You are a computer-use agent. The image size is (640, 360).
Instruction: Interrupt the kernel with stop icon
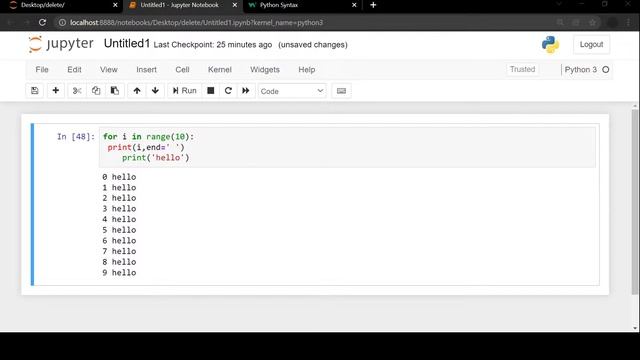(211, 91)
